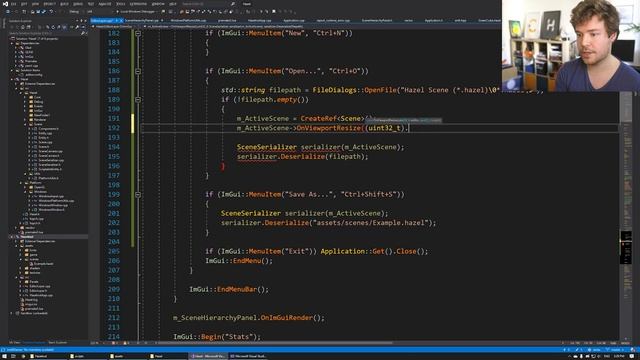Expand the Glad project node

[17, 47]
